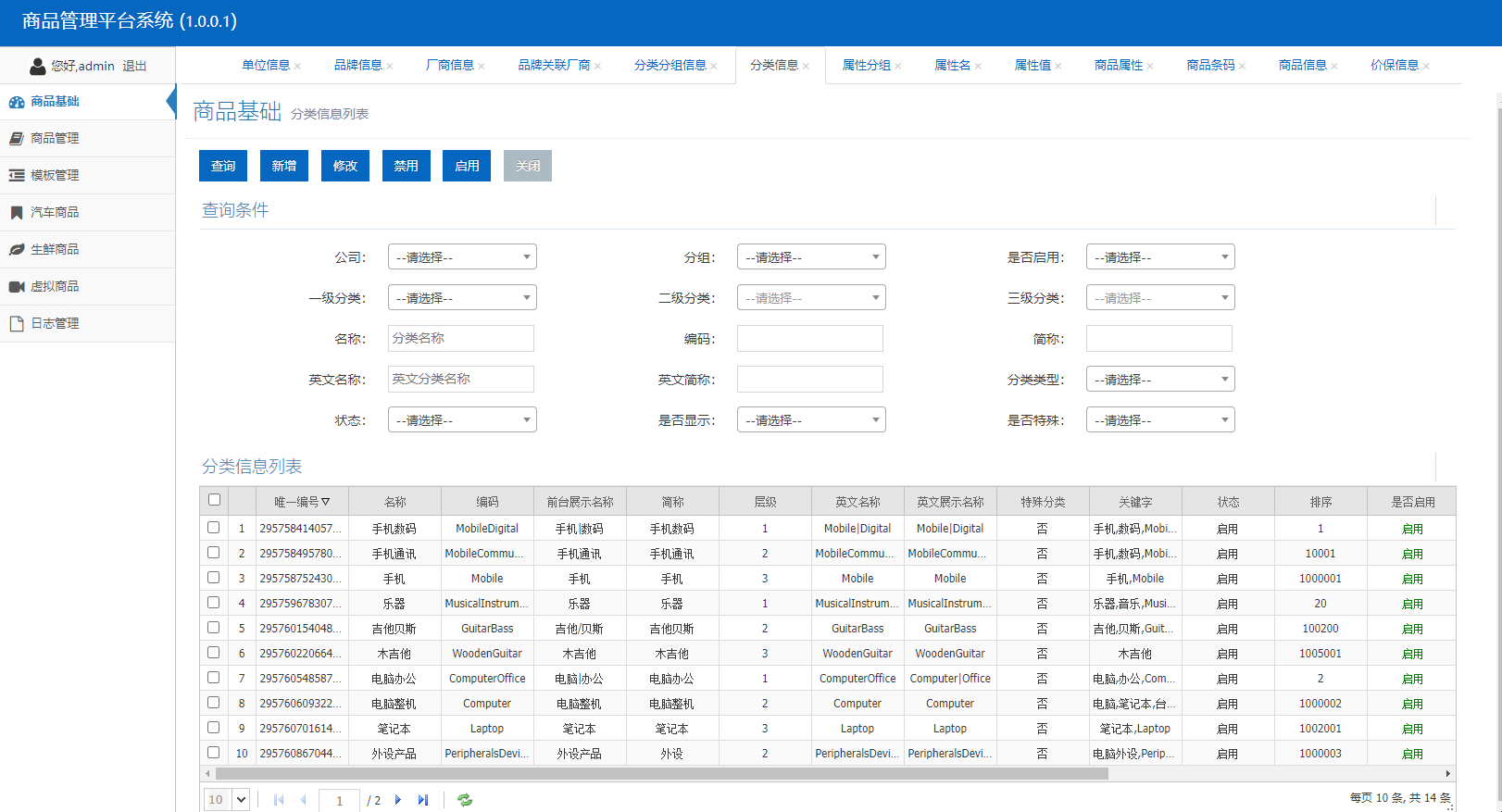Click the page number input box
Screen dimensions: 1502x812
point(339,801)
